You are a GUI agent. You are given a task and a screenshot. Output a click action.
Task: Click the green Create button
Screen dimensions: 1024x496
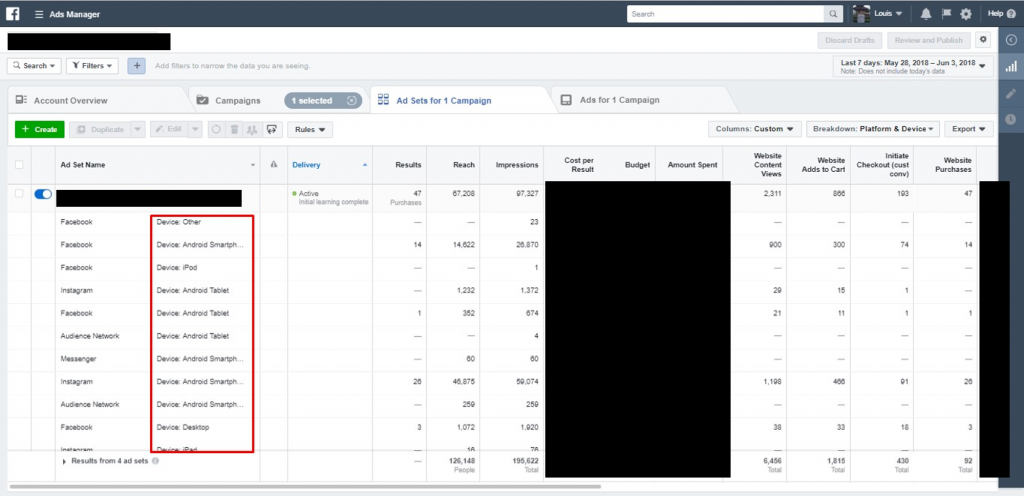pos(40,129)
